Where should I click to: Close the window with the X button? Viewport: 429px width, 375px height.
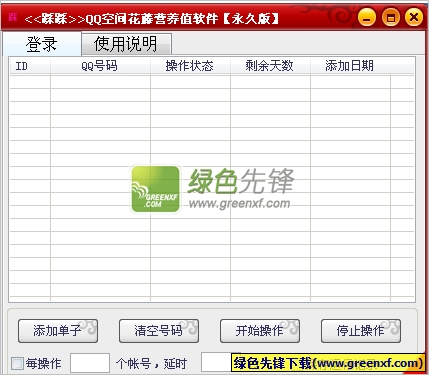414,17
